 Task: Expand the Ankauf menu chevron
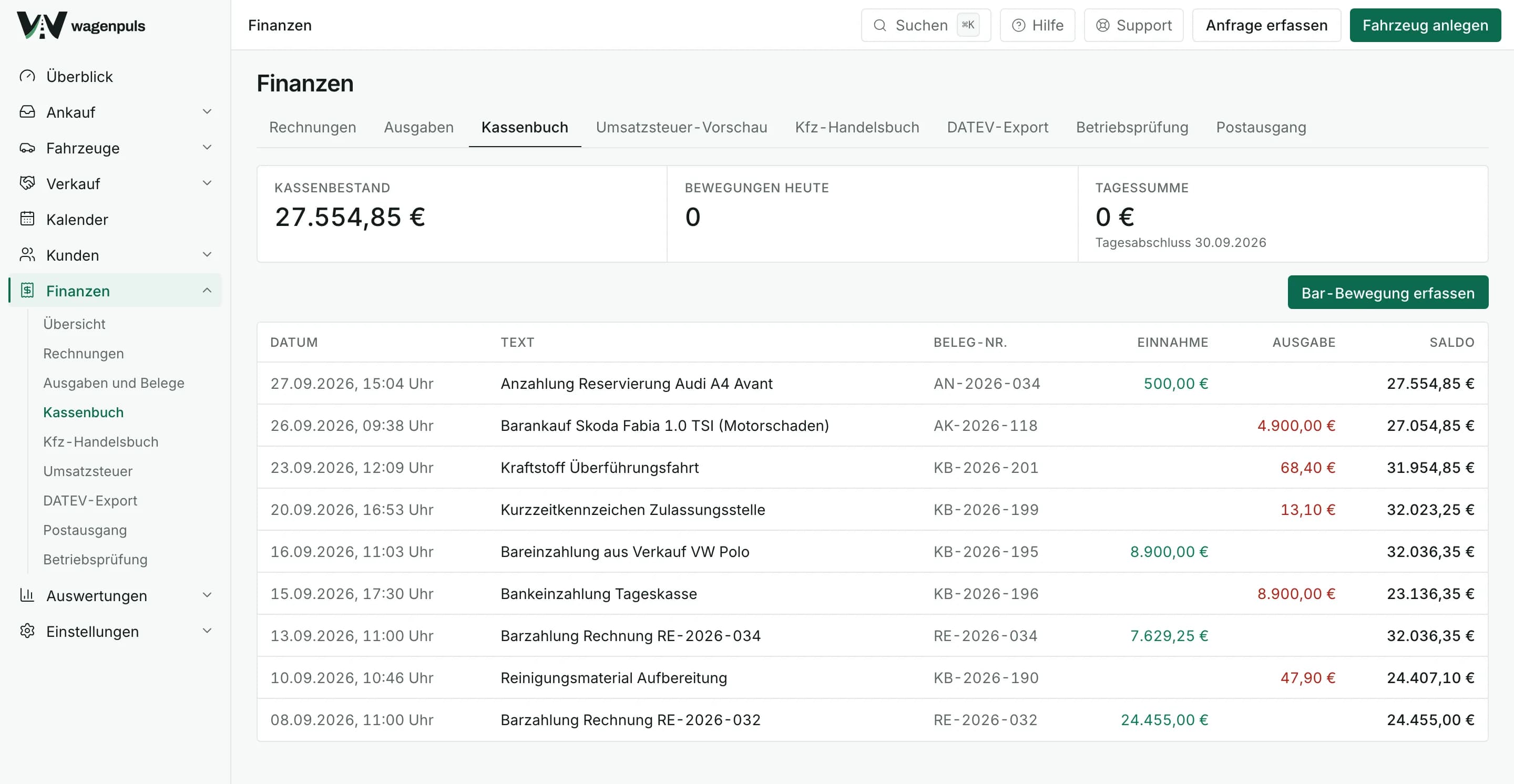point(207,111)
